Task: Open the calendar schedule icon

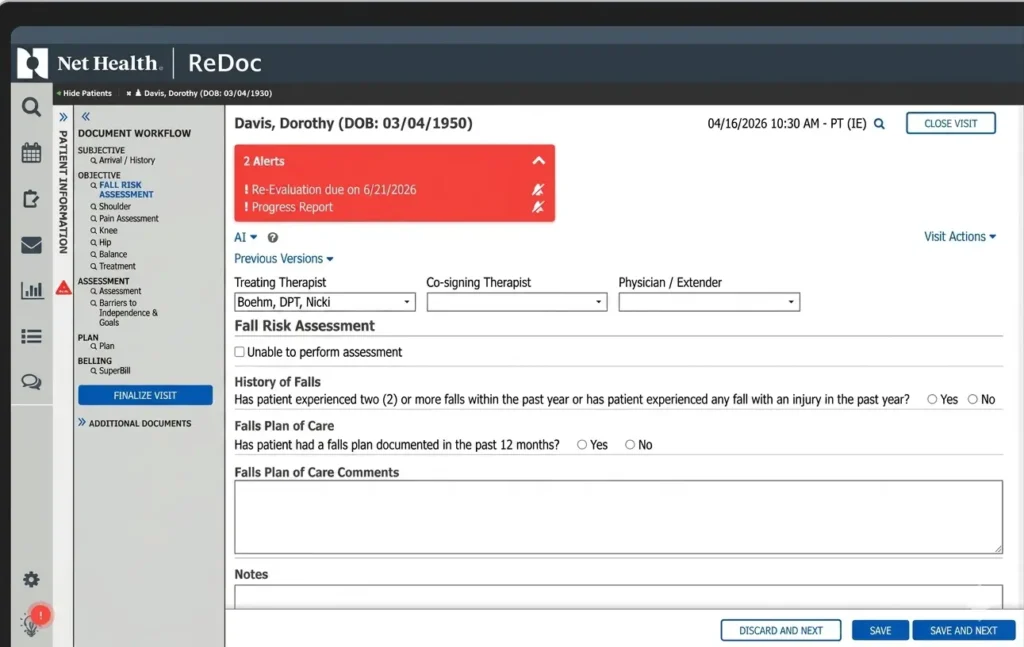Action: pyautogui.click(x=31, y=153)
